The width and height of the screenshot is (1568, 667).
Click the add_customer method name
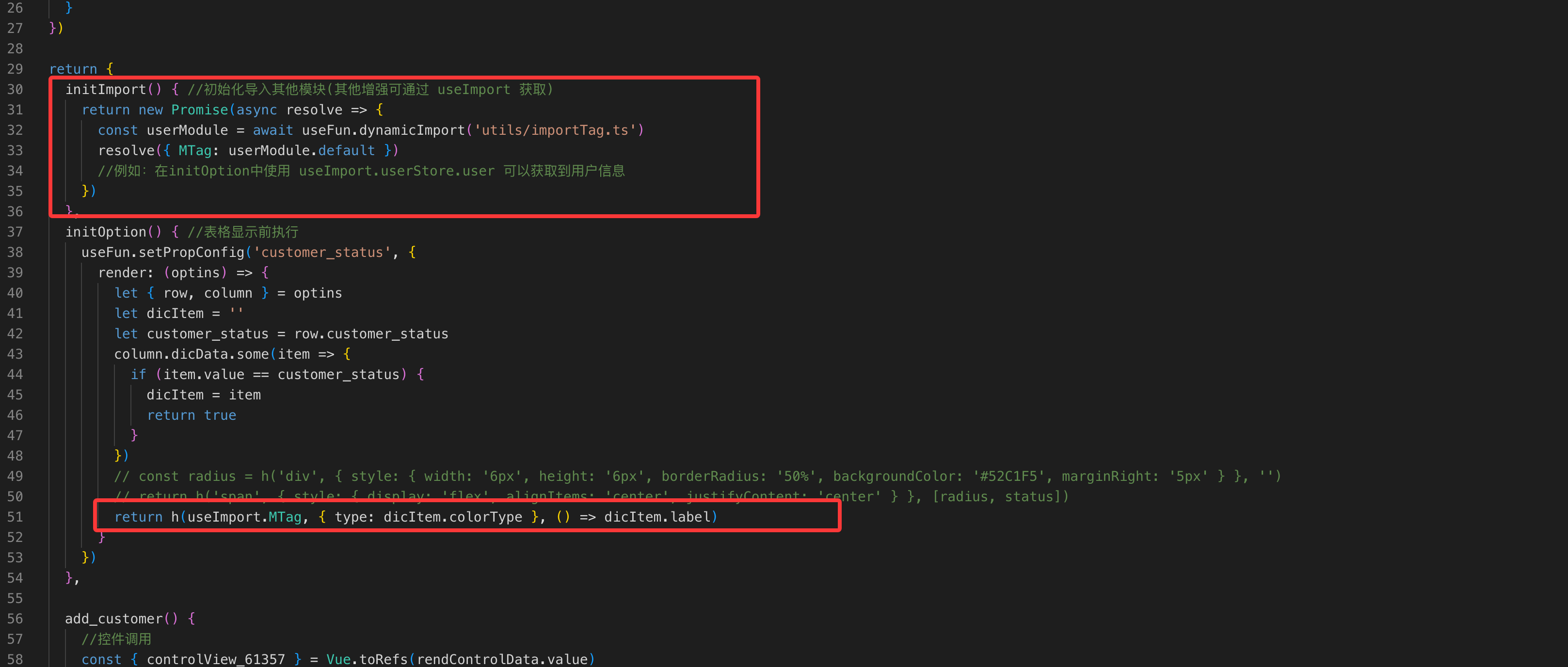pyautogui.click(x=113, y=619)
